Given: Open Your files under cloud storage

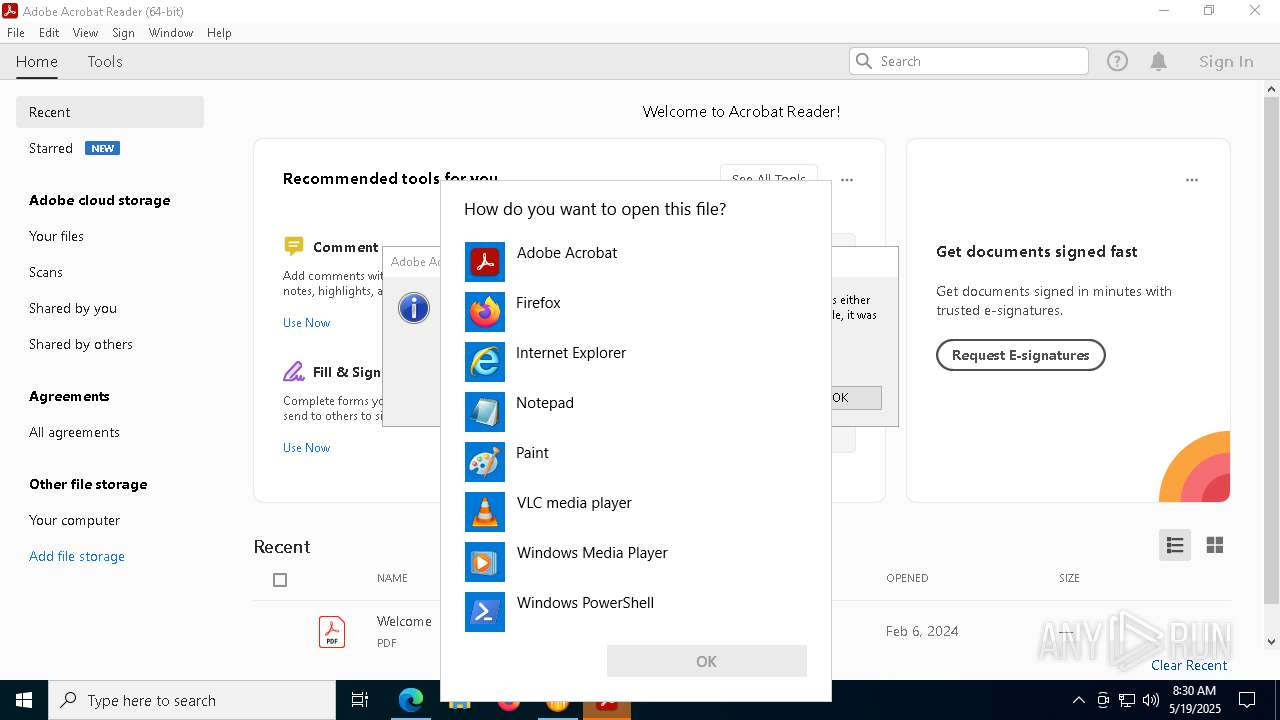Looking at the screenshot, I should click(56, 236).
